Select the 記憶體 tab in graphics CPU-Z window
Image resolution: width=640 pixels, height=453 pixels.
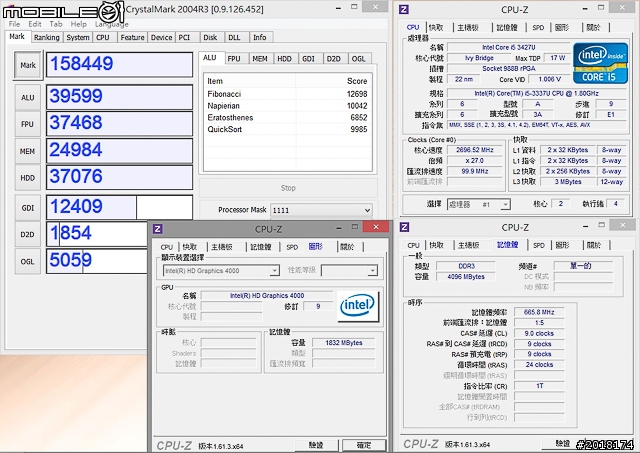260,247
